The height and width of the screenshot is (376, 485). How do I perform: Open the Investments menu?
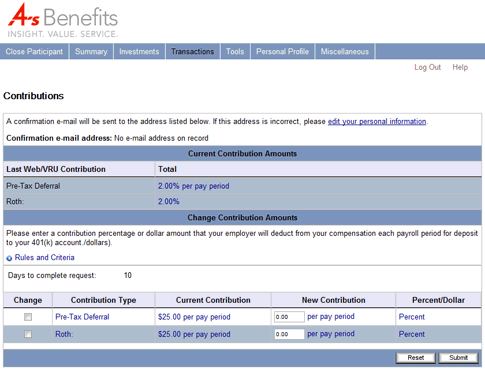[139, 52]
